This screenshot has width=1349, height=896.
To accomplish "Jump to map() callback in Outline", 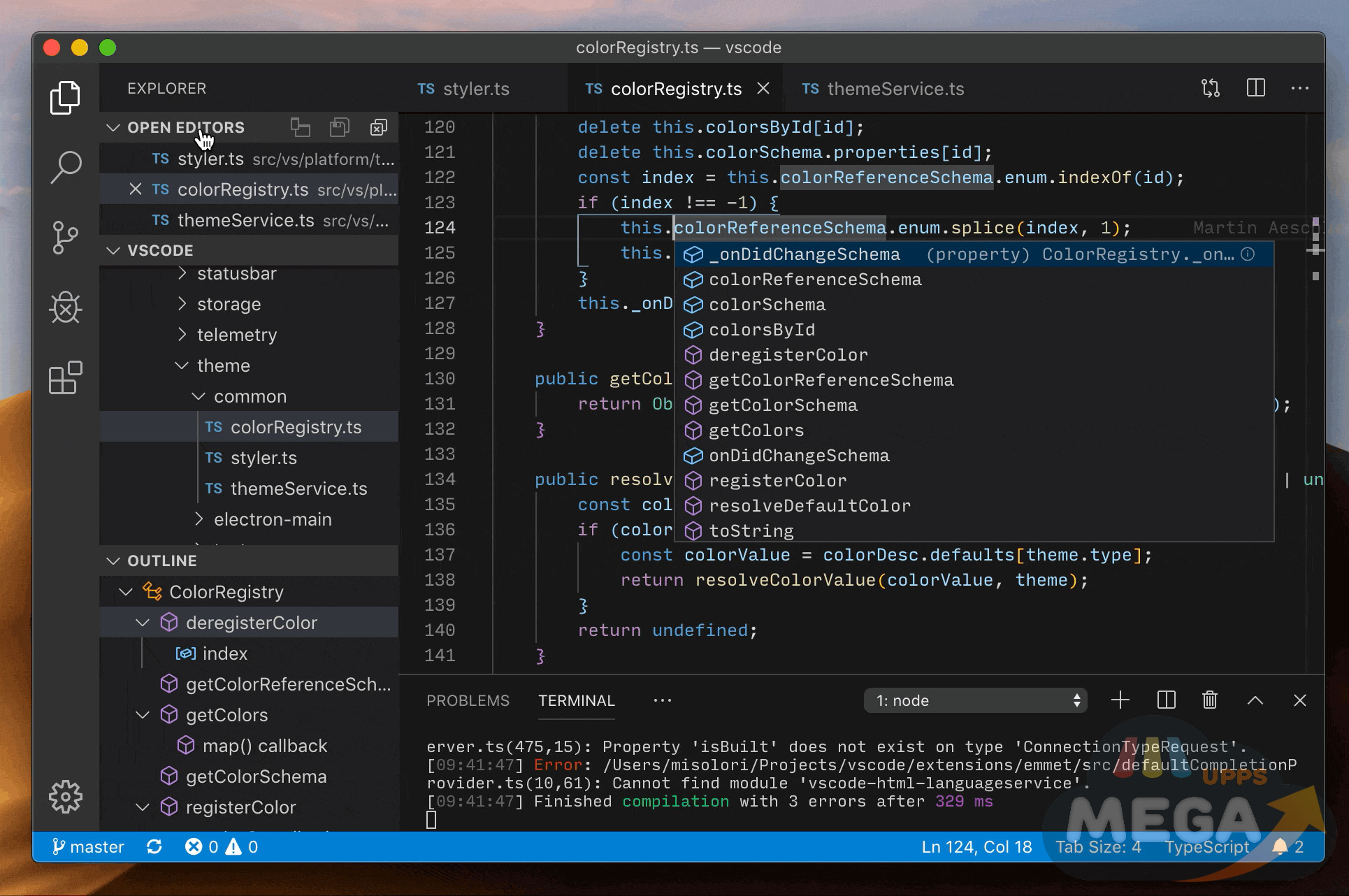I will [250, 746].
